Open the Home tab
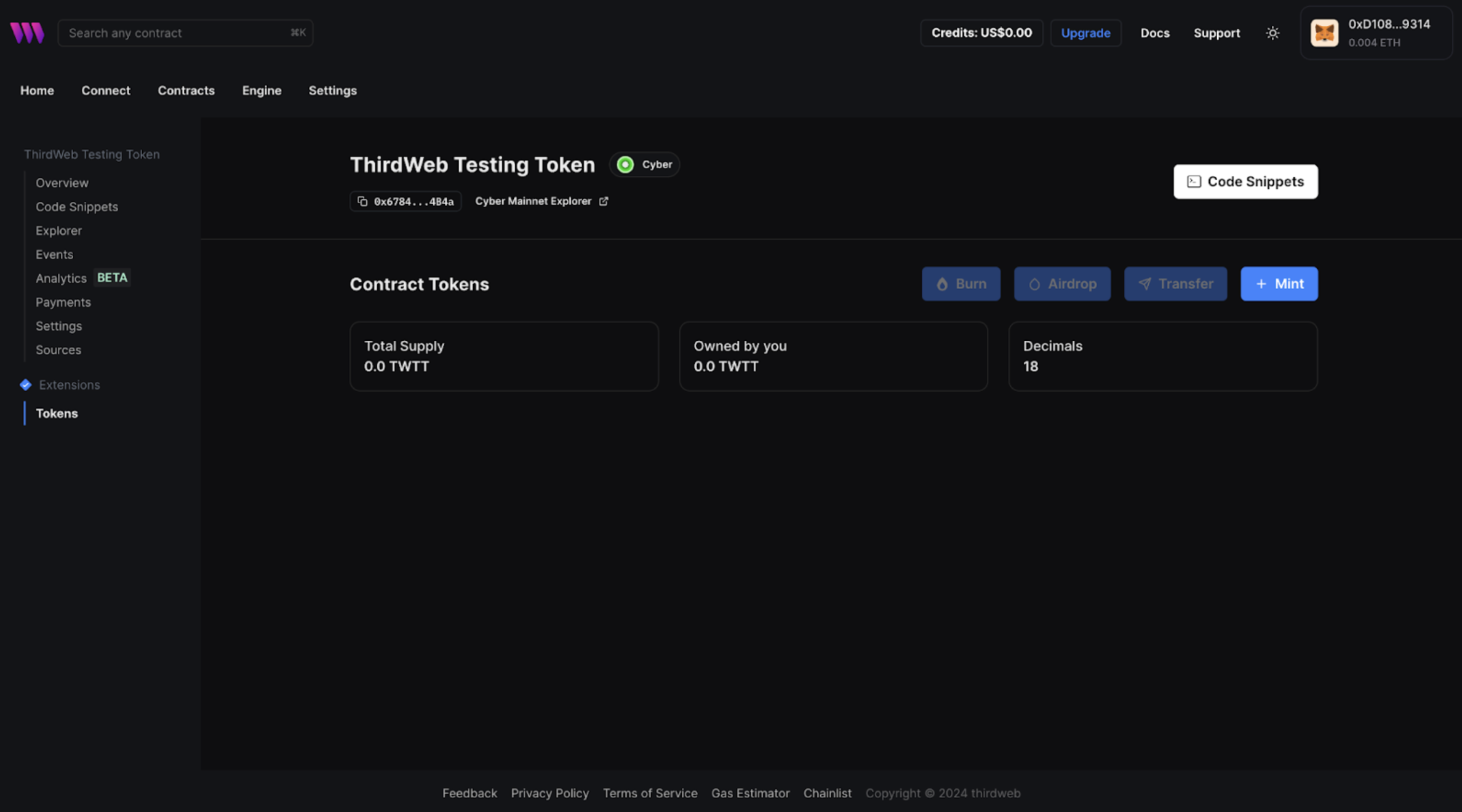1462x812 pixels. (x=37, y=90)
